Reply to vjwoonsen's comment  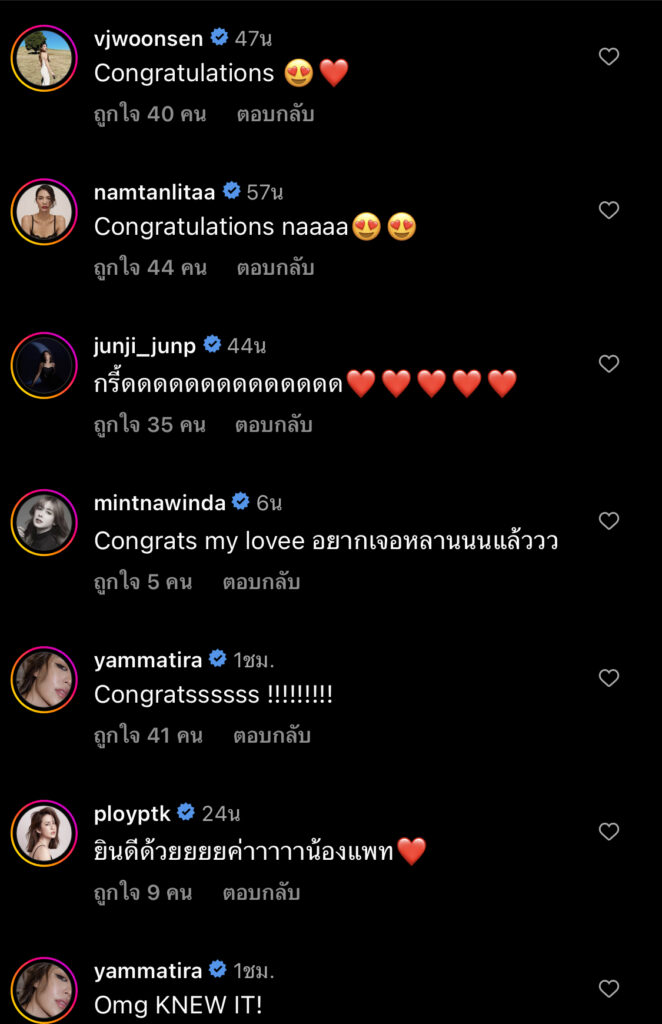275,114
